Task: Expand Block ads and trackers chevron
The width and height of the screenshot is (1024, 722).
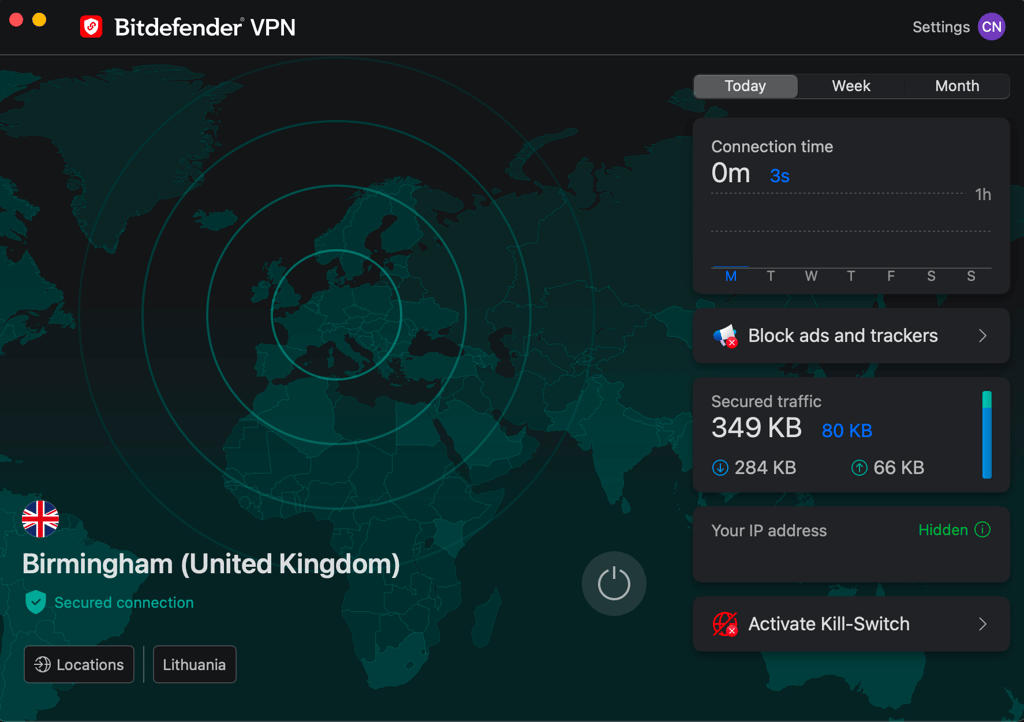Action: (982, 336)
